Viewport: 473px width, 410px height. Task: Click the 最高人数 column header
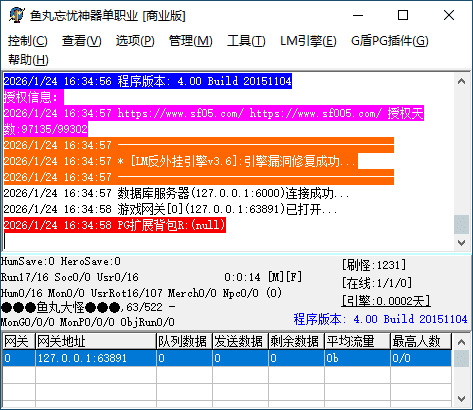tap(421, 341)
